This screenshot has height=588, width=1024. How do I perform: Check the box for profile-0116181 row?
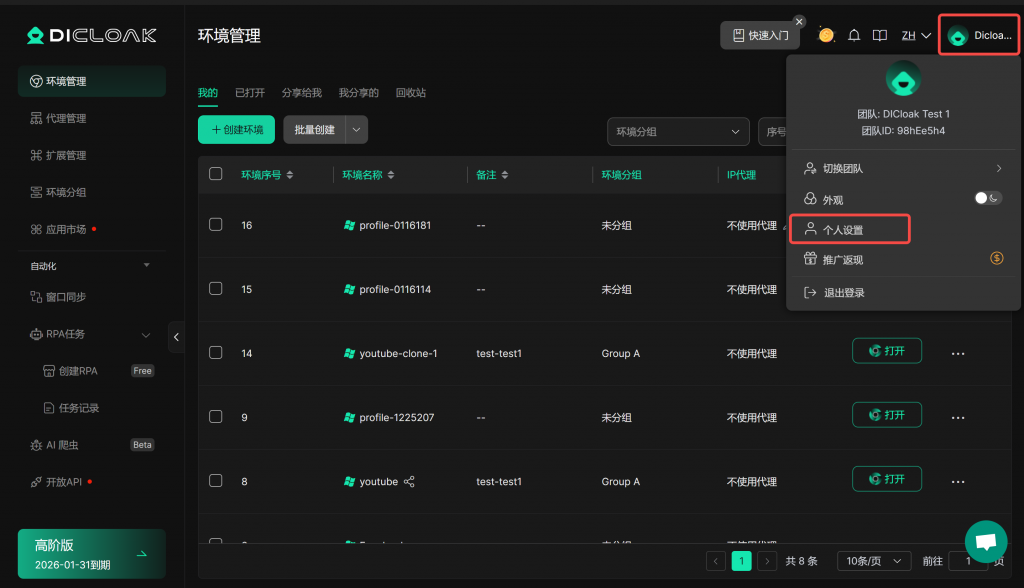(x=215, y=225)
